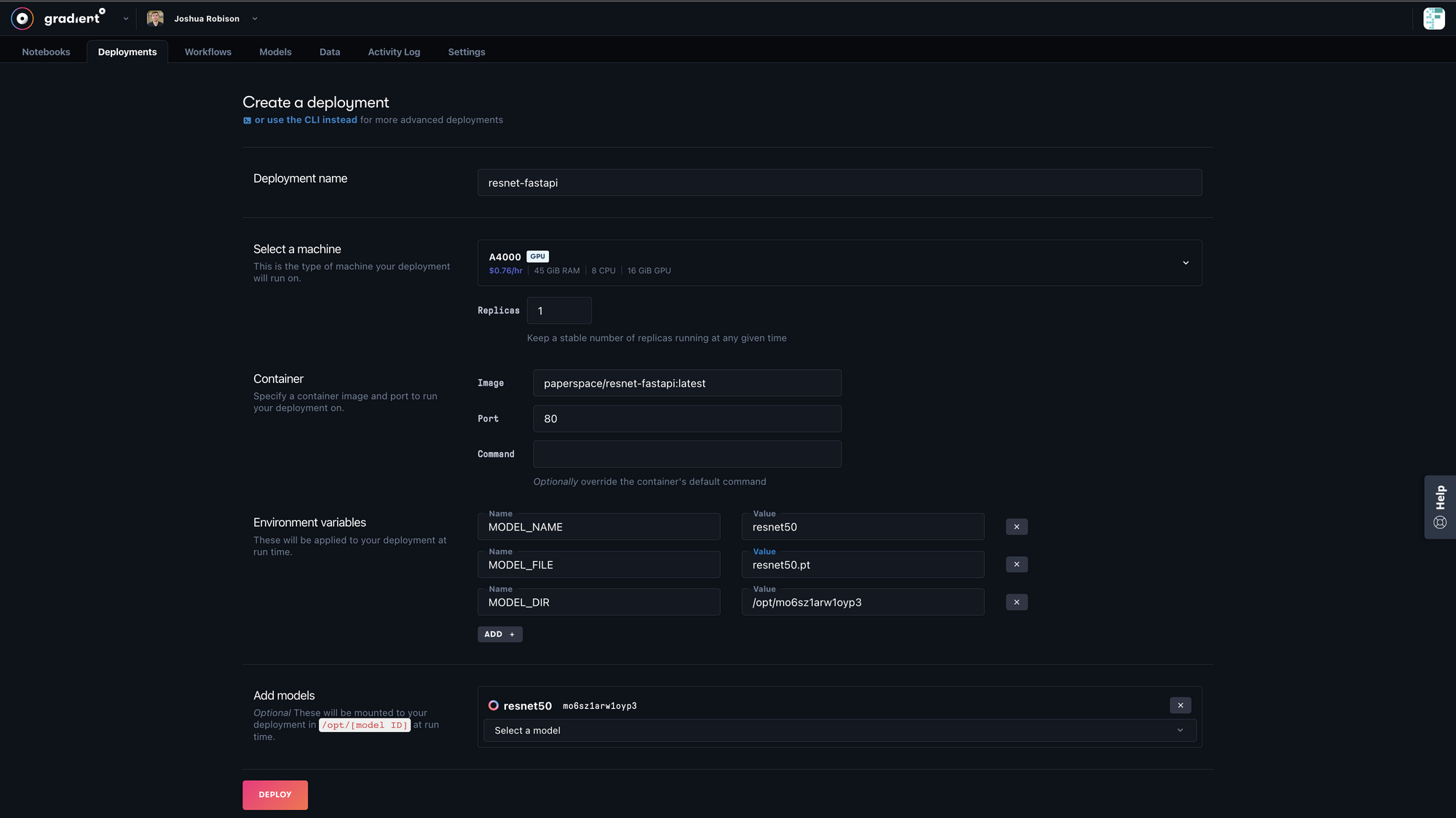Click Joshua Robison's profile avatar
This screenshot has width=1456, height=818.
(154, 18)
